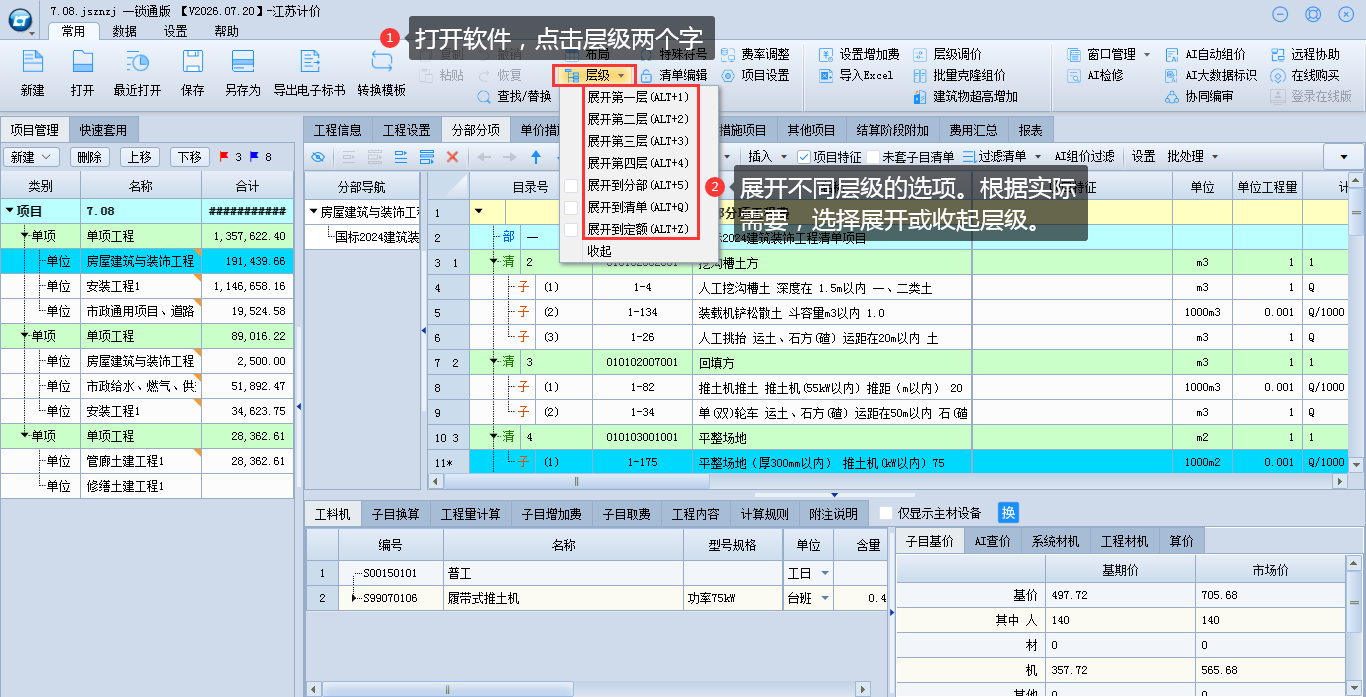Click 建筑物超高增加 tool
This screenshot has width=1366, height=697.
coord(966,97)
